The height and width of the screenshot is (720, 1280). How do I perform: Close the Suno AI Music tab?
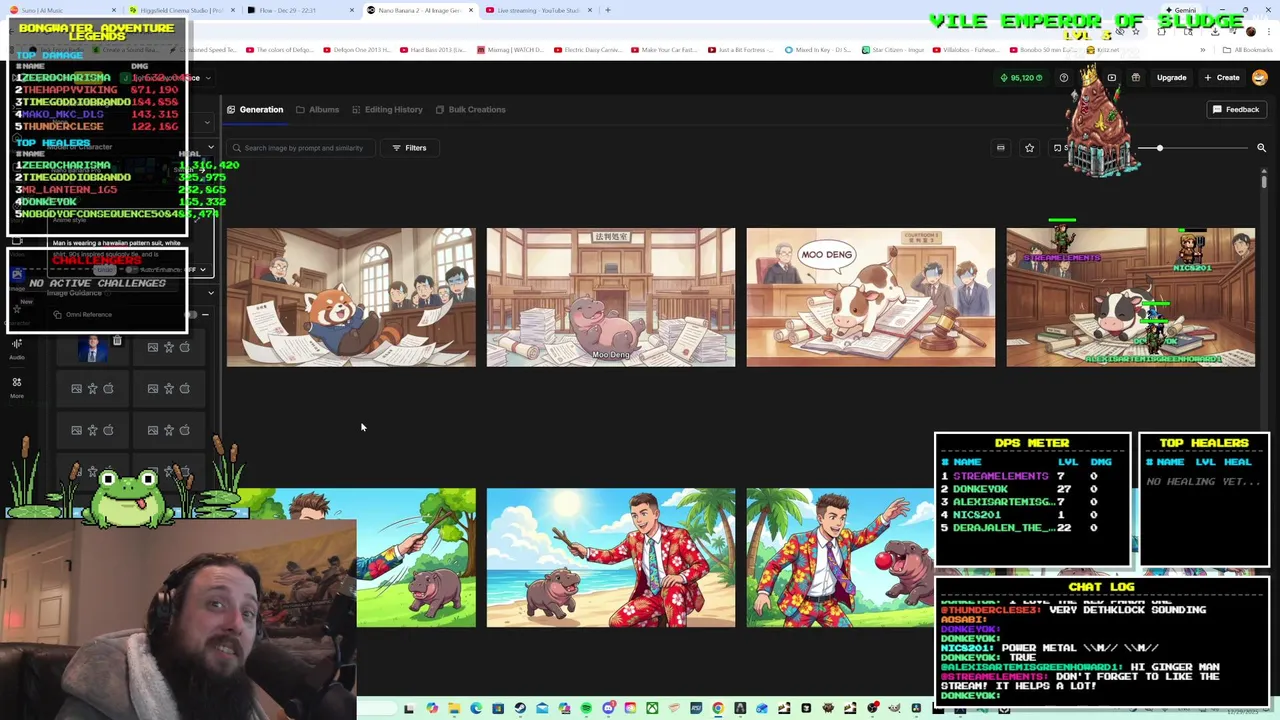113,10
